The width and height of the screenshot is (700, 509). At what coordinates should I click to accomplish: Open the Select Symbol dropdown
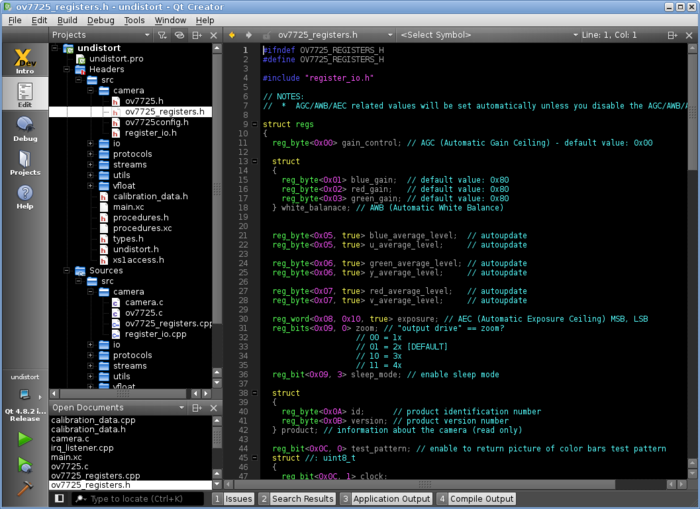coord(489,35)
